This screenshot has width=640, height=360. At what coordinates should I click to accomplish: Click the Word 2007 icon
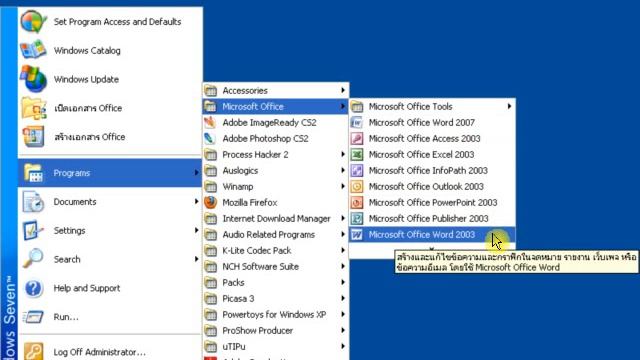pyautogui.click(x=357, y=122)
